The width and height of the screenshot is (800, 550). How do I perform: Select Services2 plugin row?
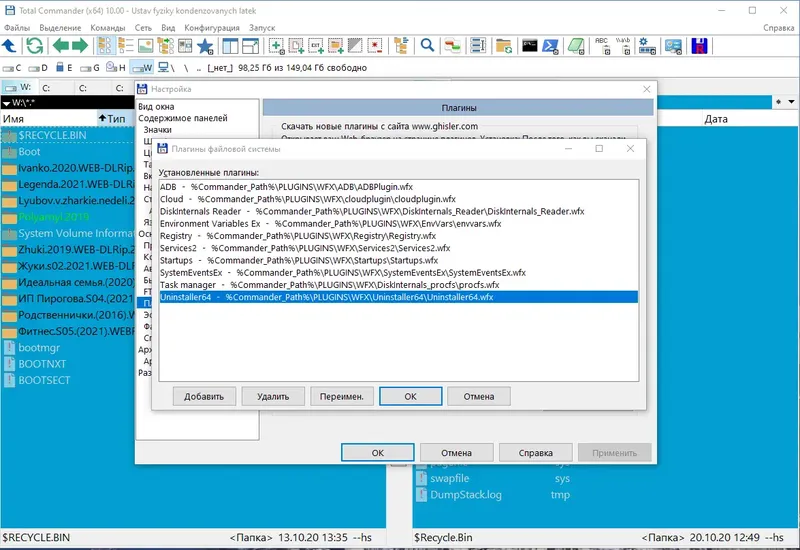point(398,248)
